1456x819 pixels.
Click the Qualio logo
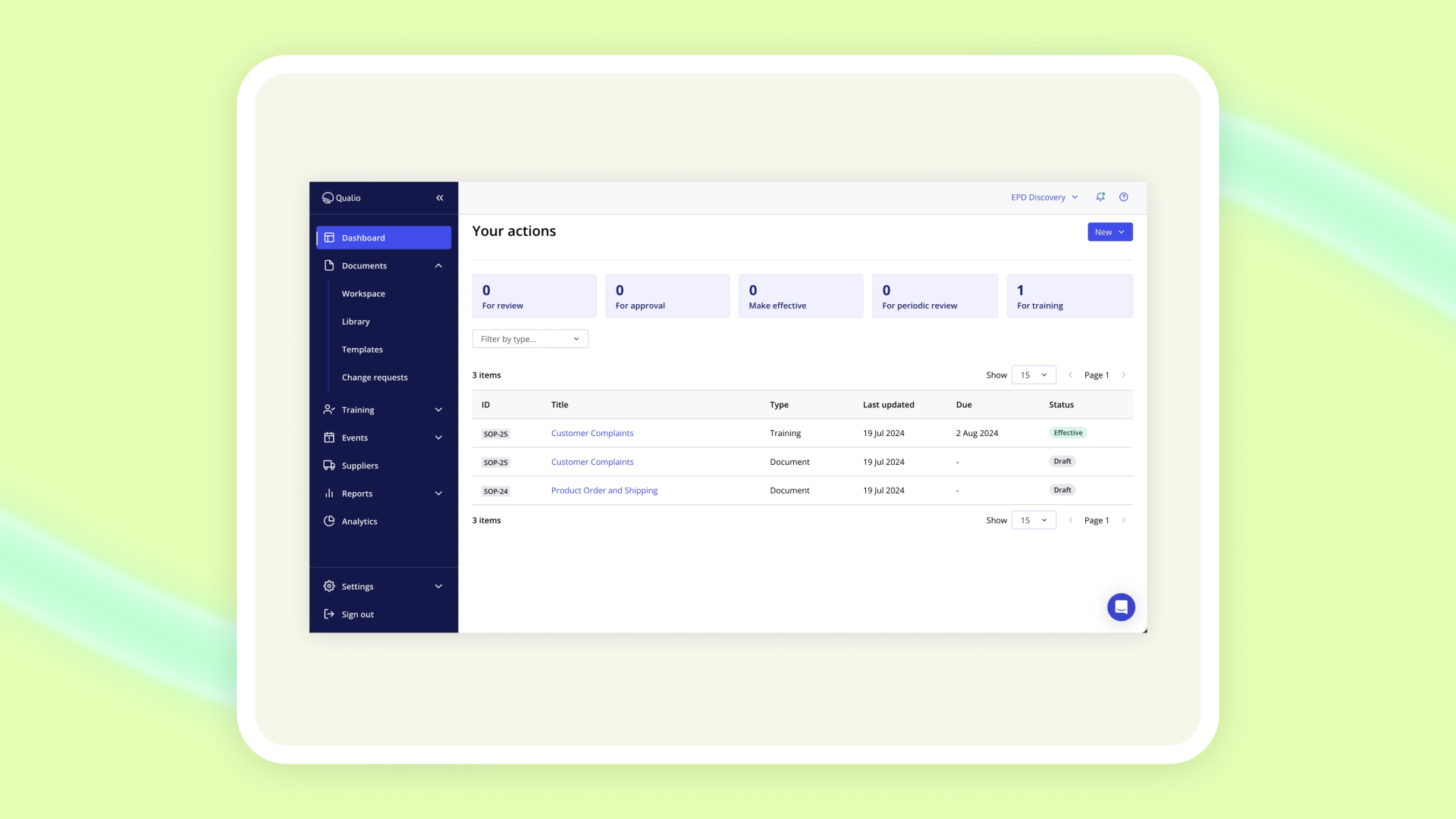341,198
